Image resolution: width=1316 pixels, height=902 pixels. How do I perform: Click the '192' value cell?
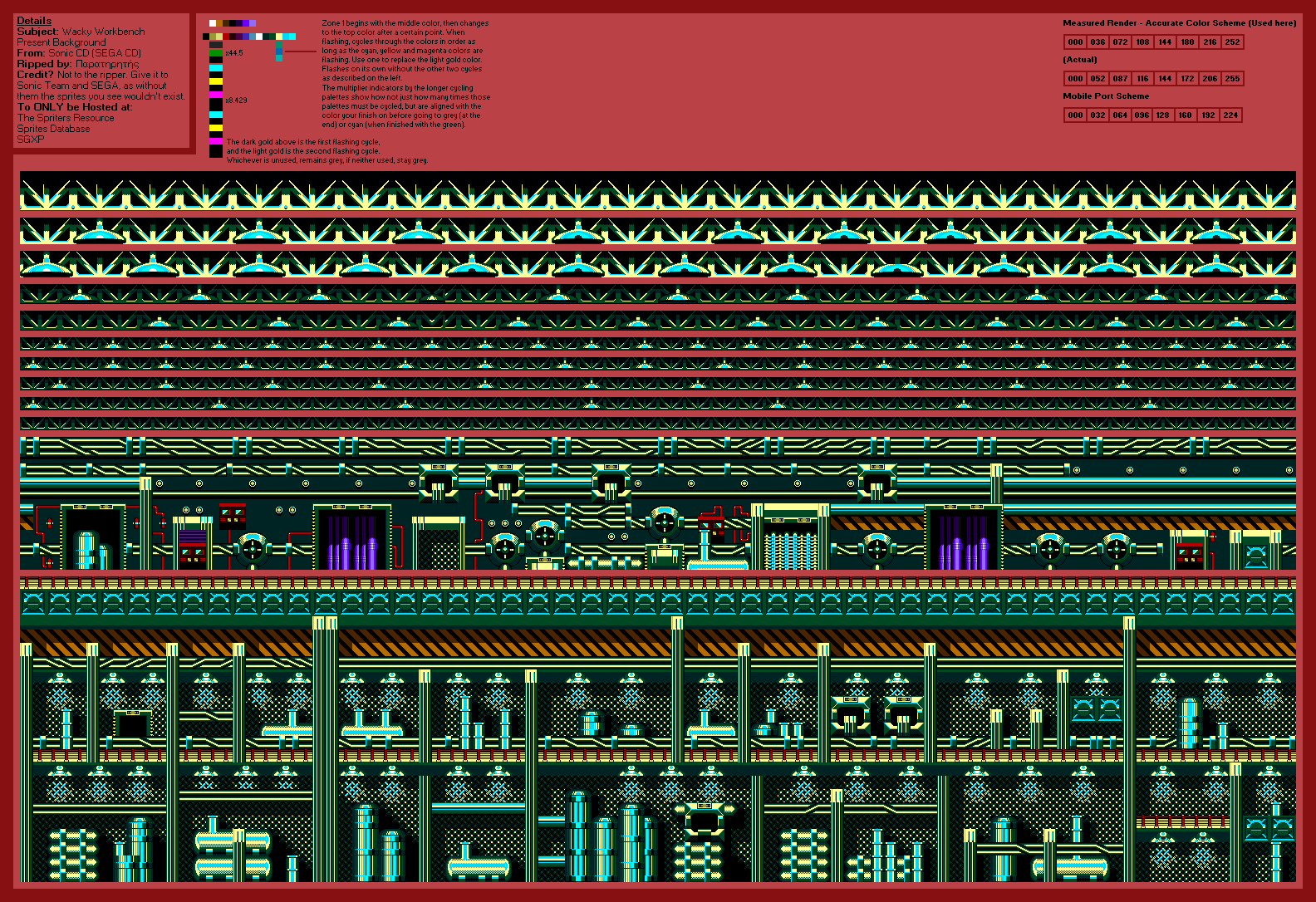pos(1208,115)
